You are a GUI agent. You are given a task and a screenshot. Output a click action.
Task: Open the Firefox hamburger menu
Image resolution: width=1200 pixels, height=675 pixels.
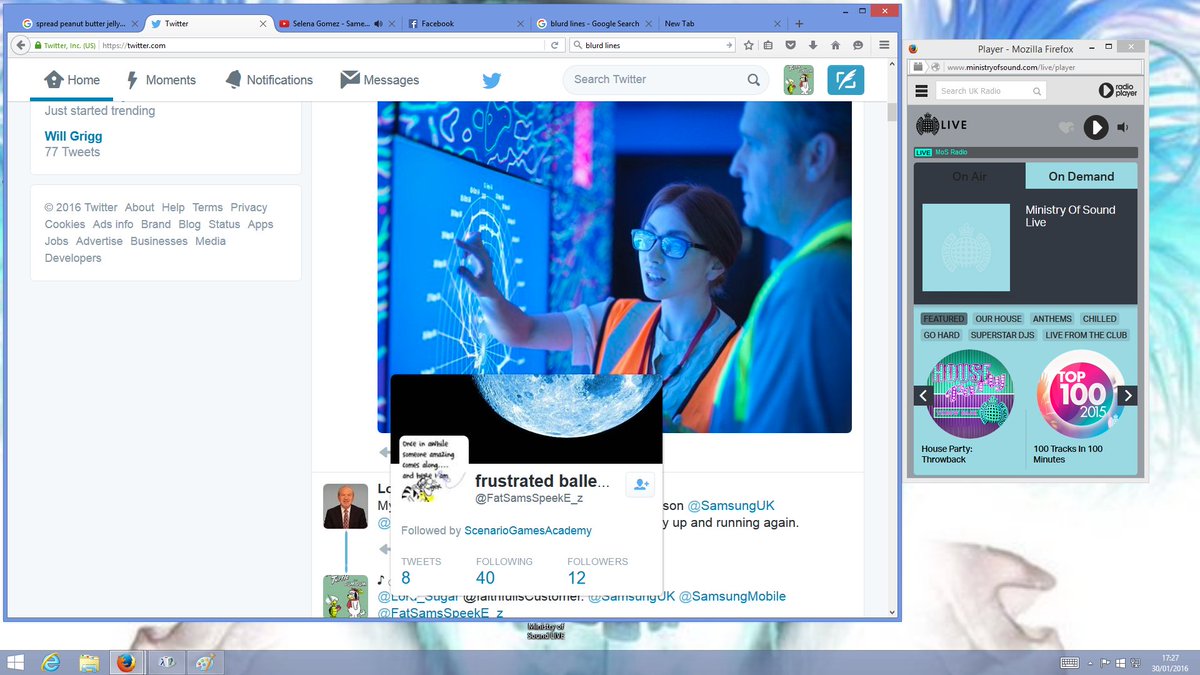(884, 45)
